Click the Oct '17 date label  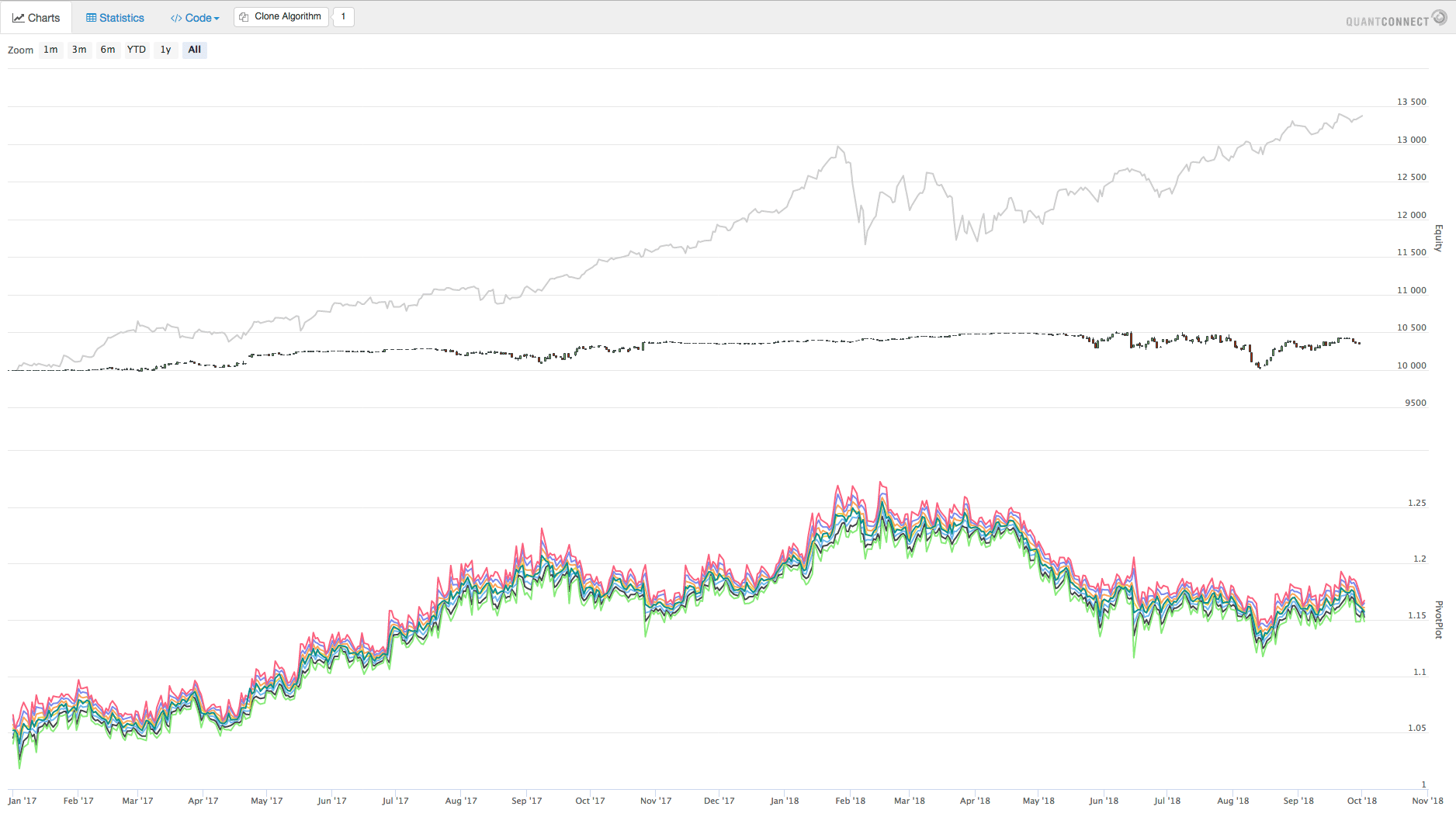[x=590, y=801]
